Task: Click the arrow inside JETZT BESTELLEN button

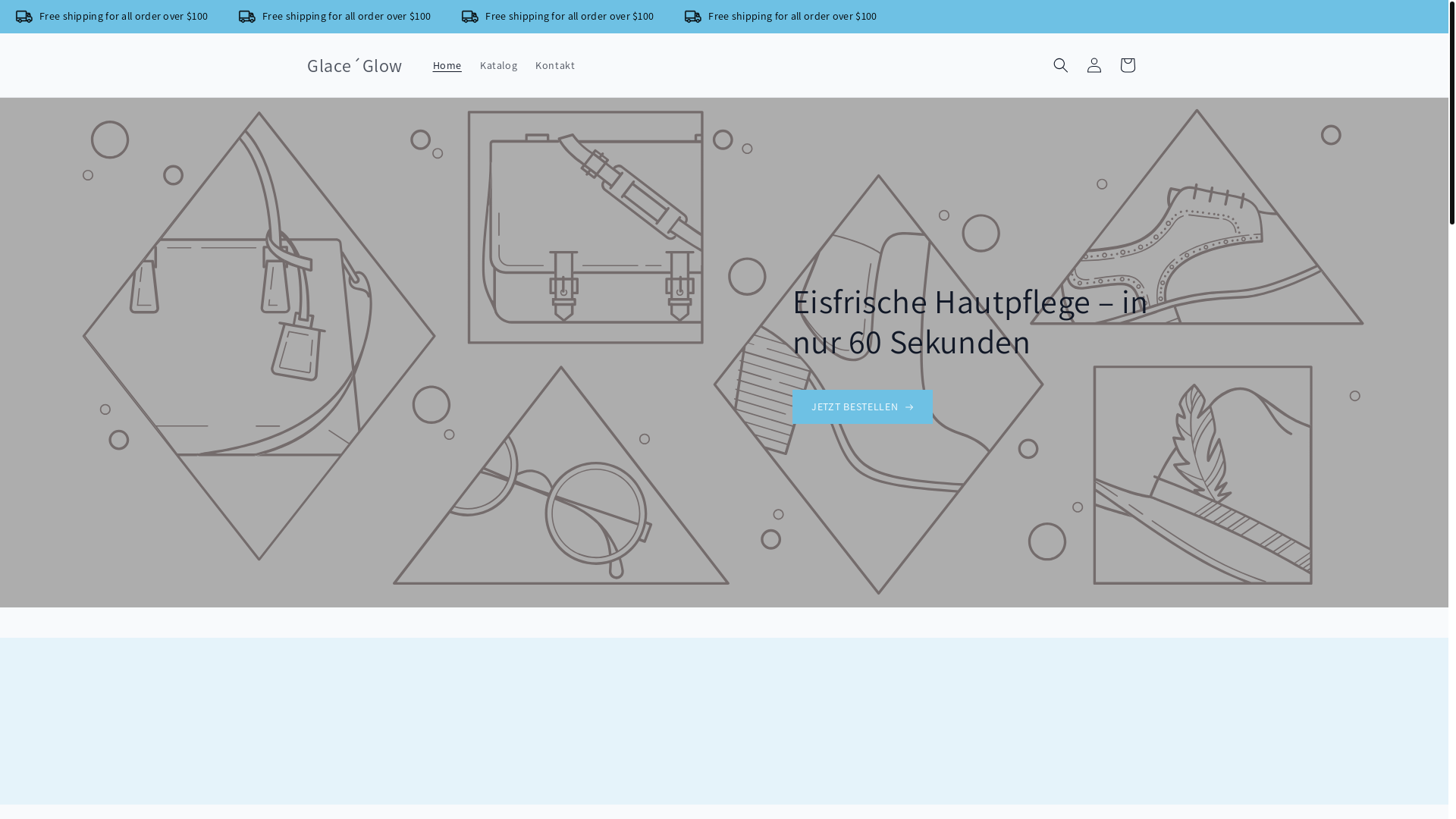Action: pyautogui.click(x=908, y=407)
